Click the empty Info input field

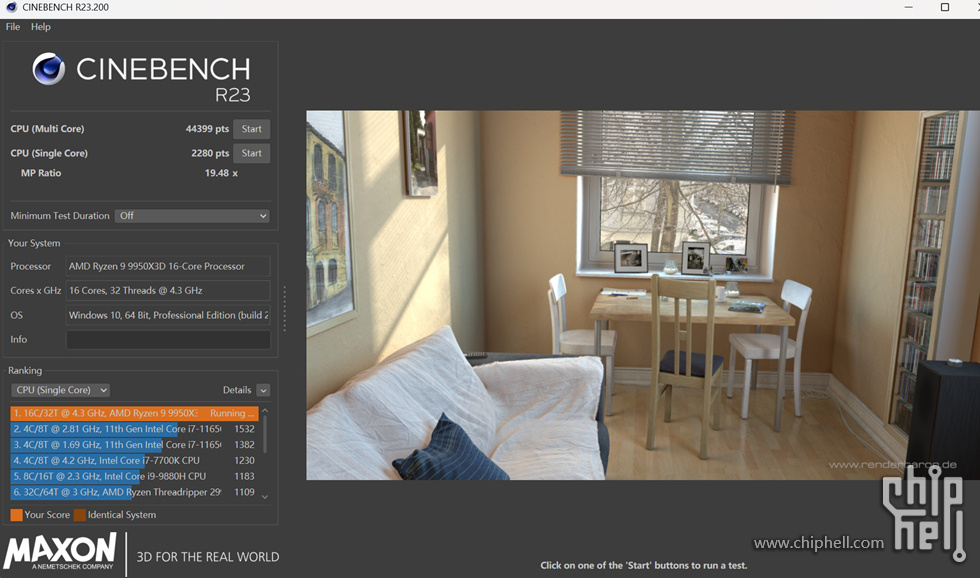click(168, 339)
